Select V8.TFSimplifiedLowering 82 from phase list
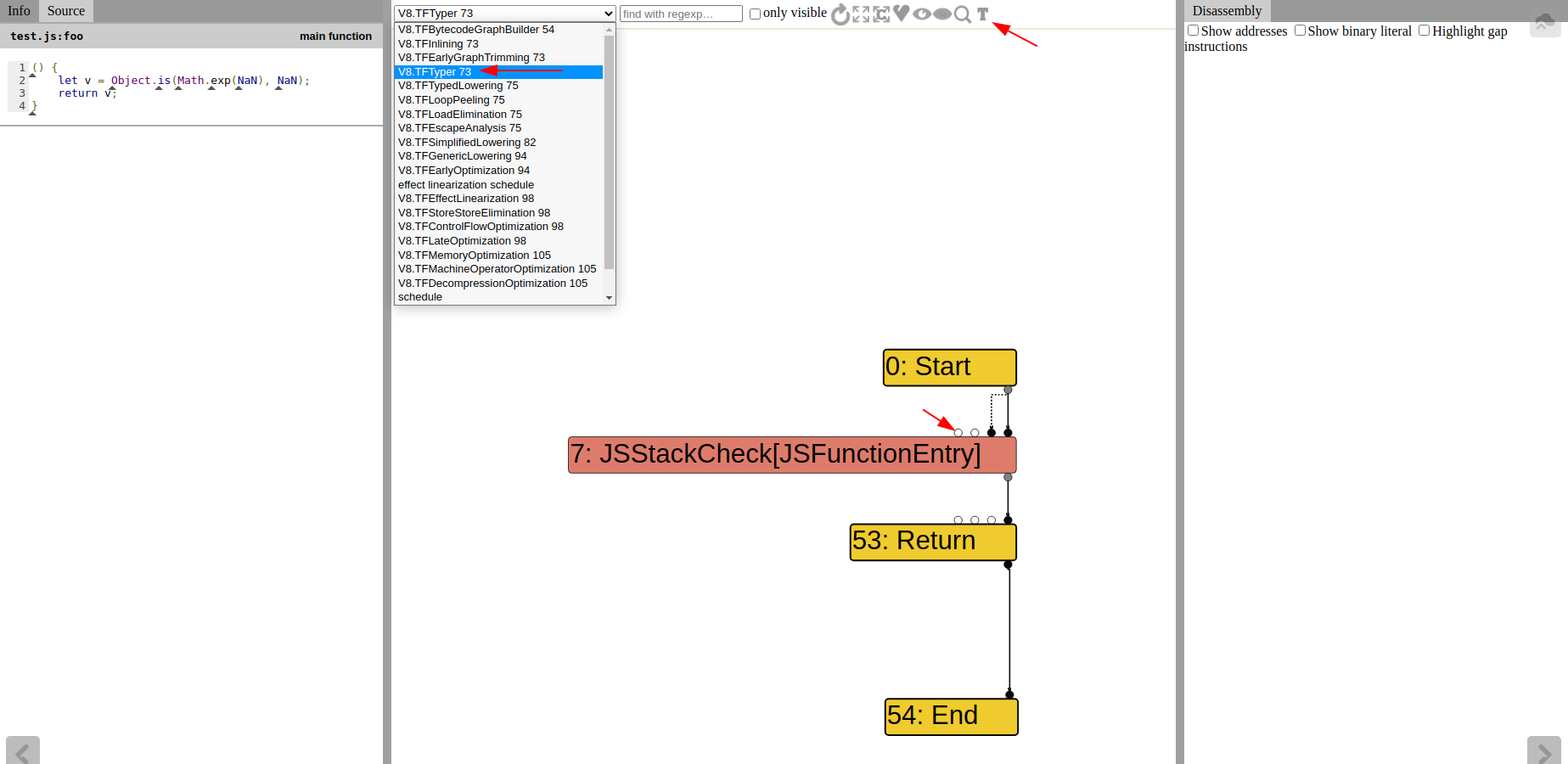The width and height of the screenshot is (1568, 764). coord(467,143)
